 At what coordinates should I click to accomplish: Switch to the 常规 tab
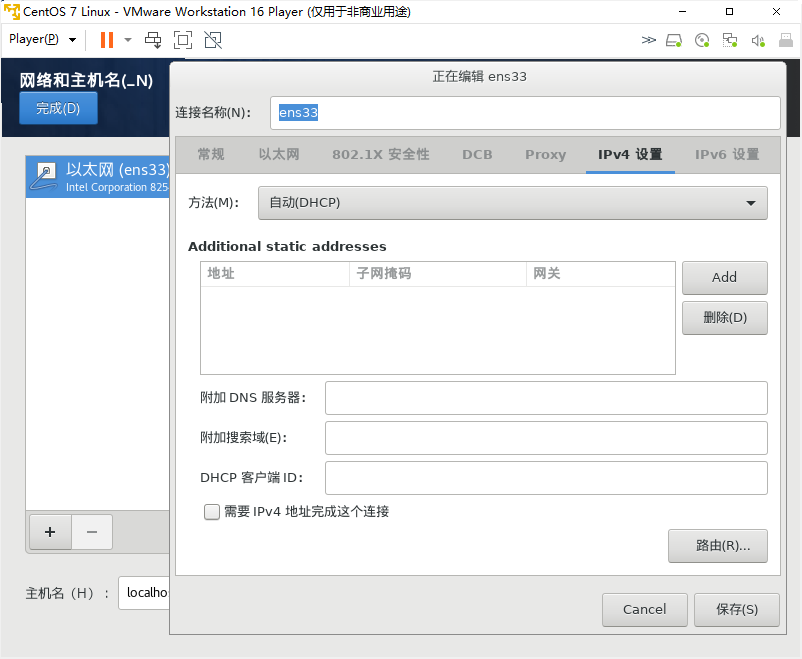[211, 154]
